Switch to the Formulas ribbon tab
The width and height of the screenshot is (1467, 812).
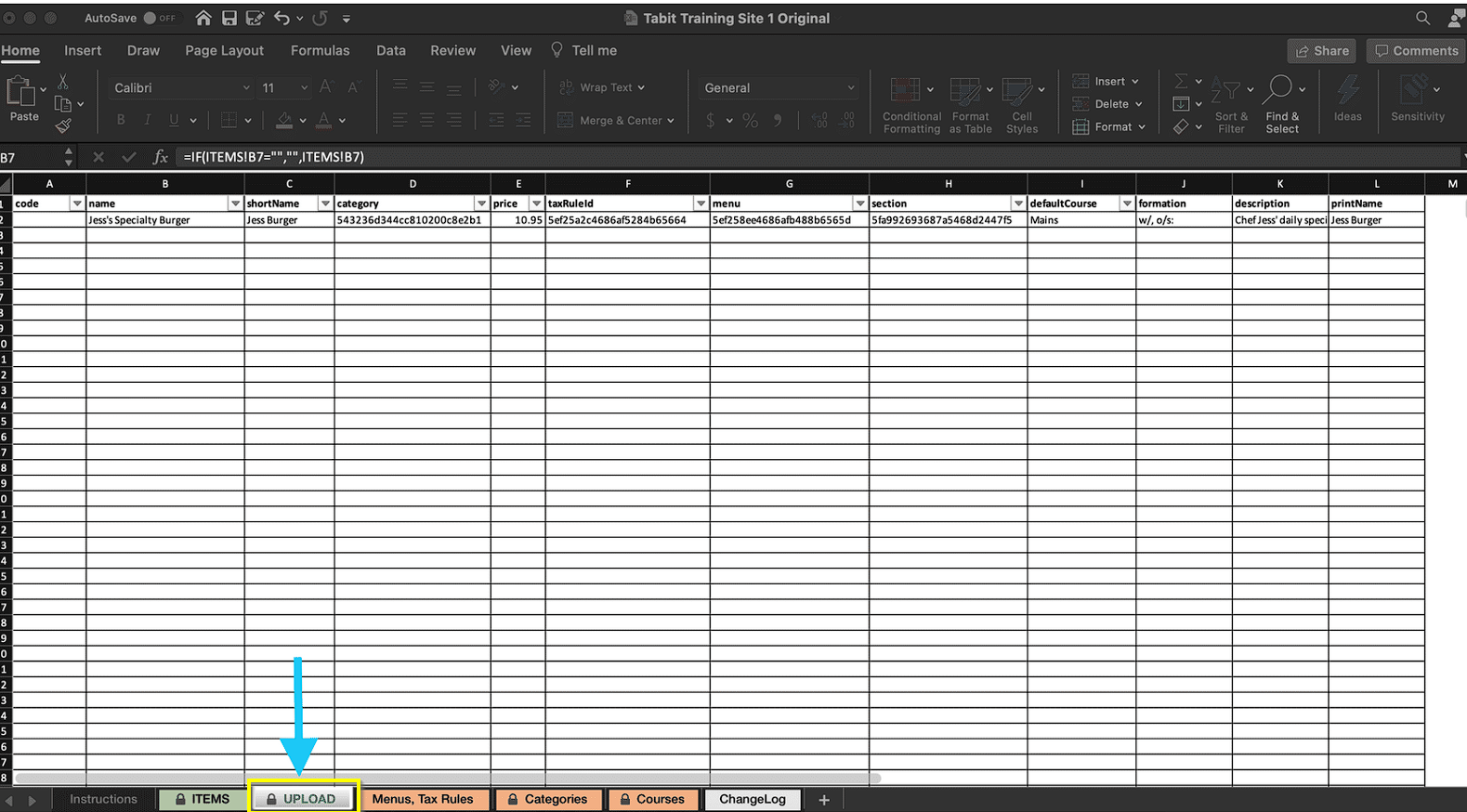(320, 50)
